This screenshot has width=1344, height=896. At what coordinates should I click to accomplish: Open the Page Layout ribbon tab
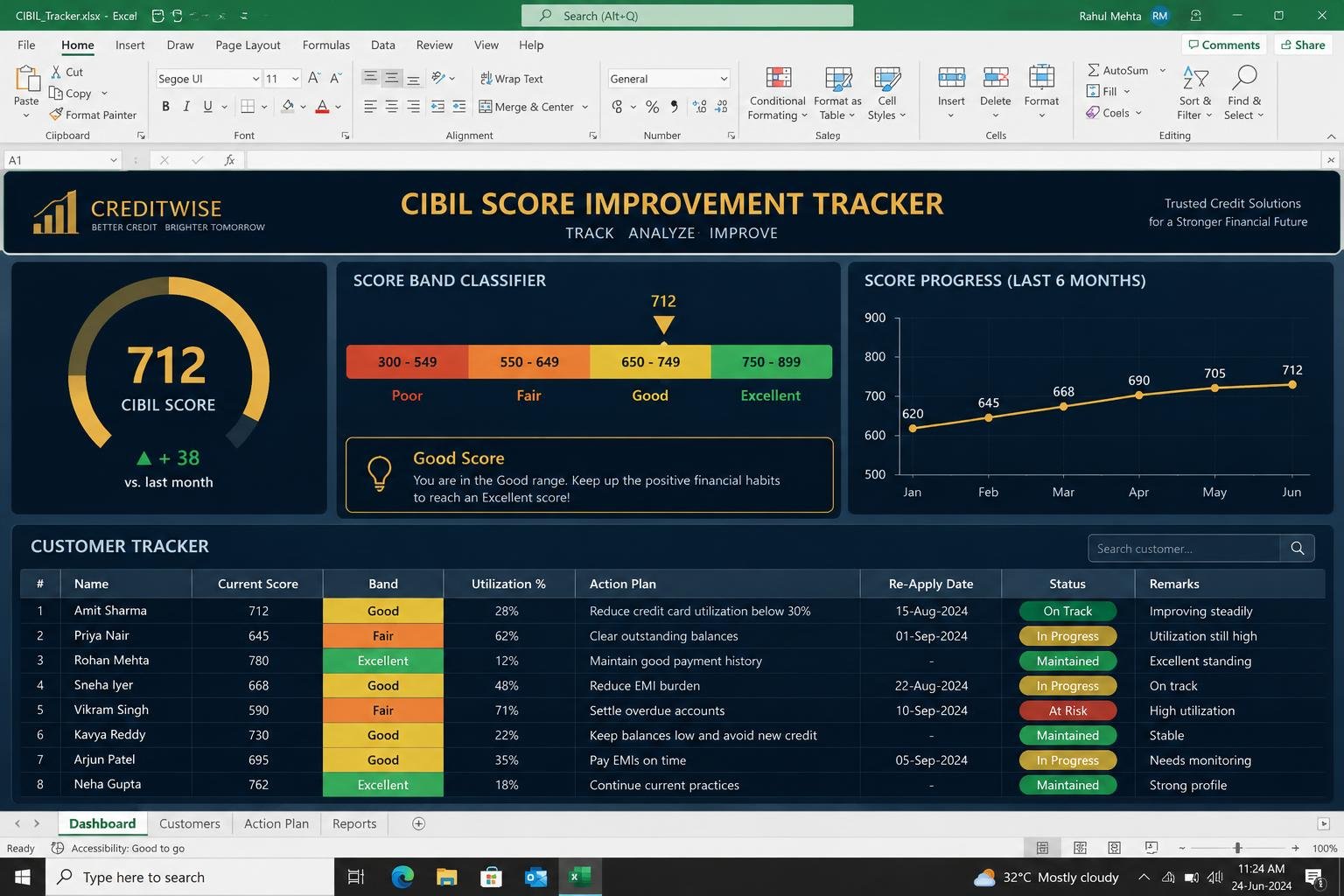(x=248, y=45)
